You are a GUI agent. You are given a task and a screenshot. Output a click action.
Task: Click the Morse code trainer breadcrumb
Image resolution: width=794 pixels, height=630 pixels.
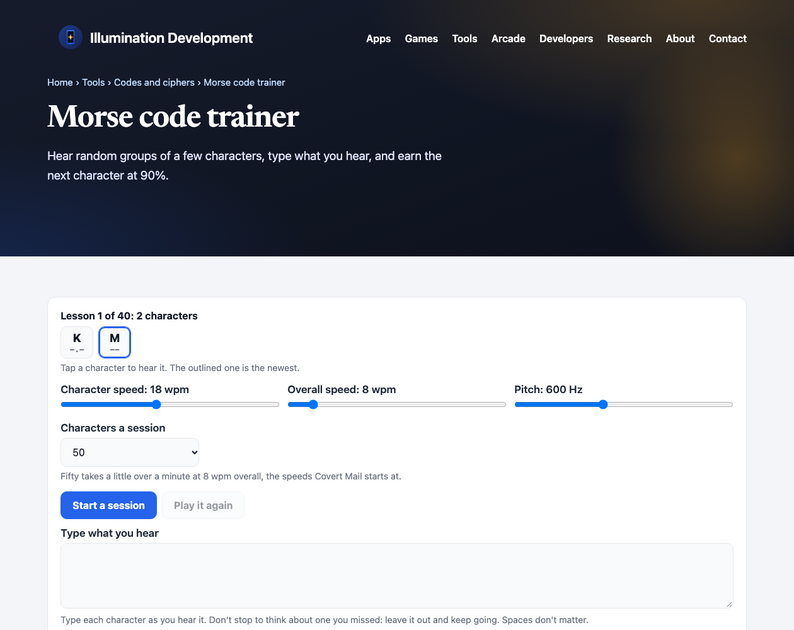click(244, 83)
